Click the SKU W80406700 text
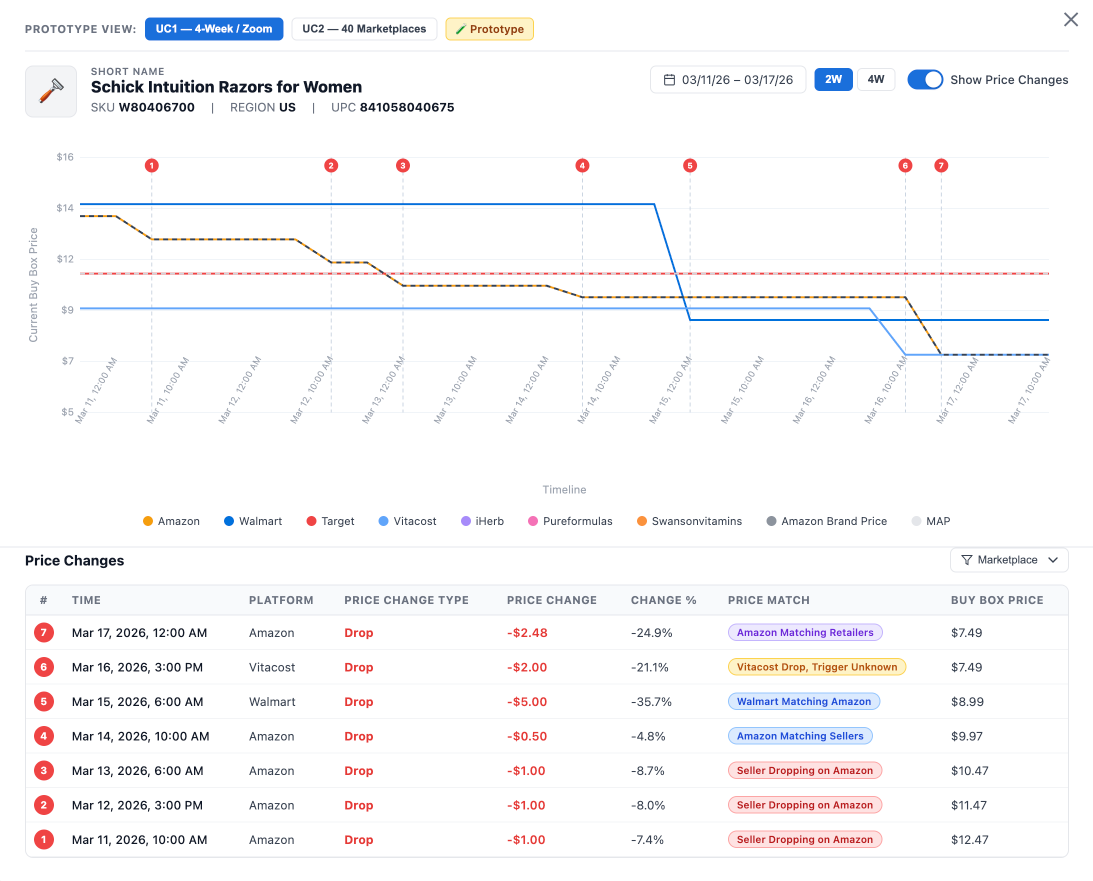 [143, 107]
